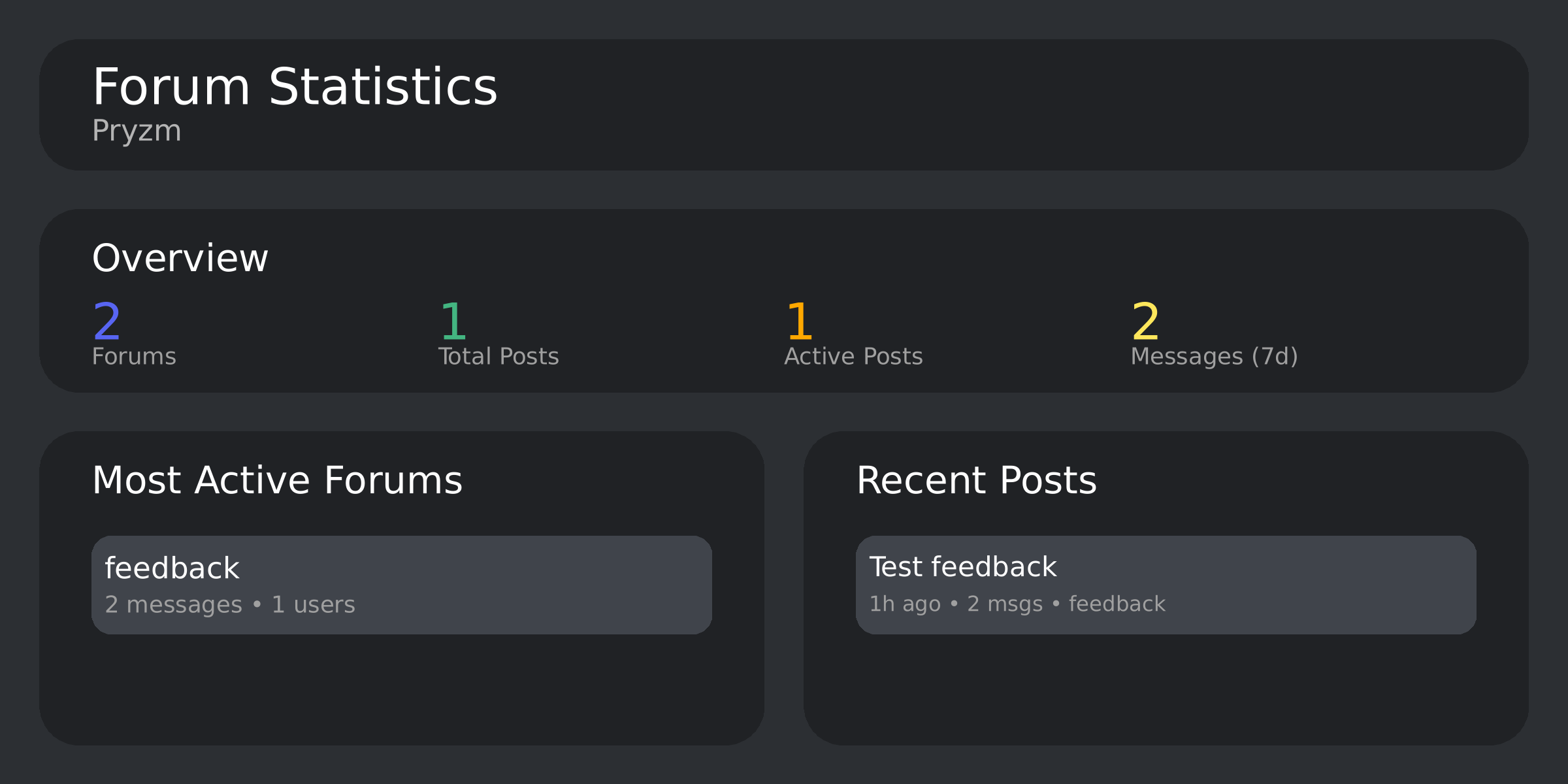
Task: Click the Overview section heading
Action: click(180, 257)
